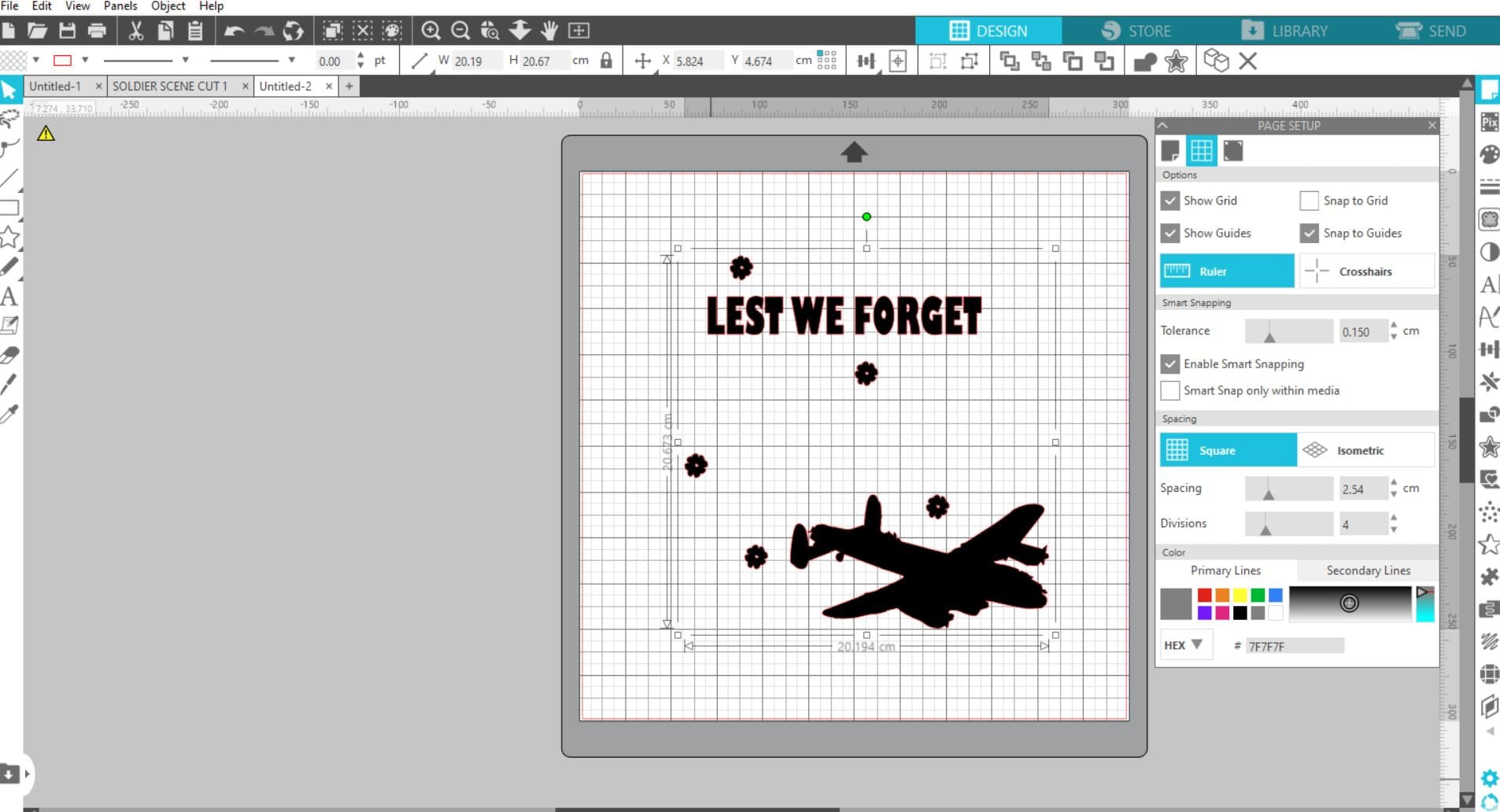Select the Eraser tool

[x=9, y=355]
